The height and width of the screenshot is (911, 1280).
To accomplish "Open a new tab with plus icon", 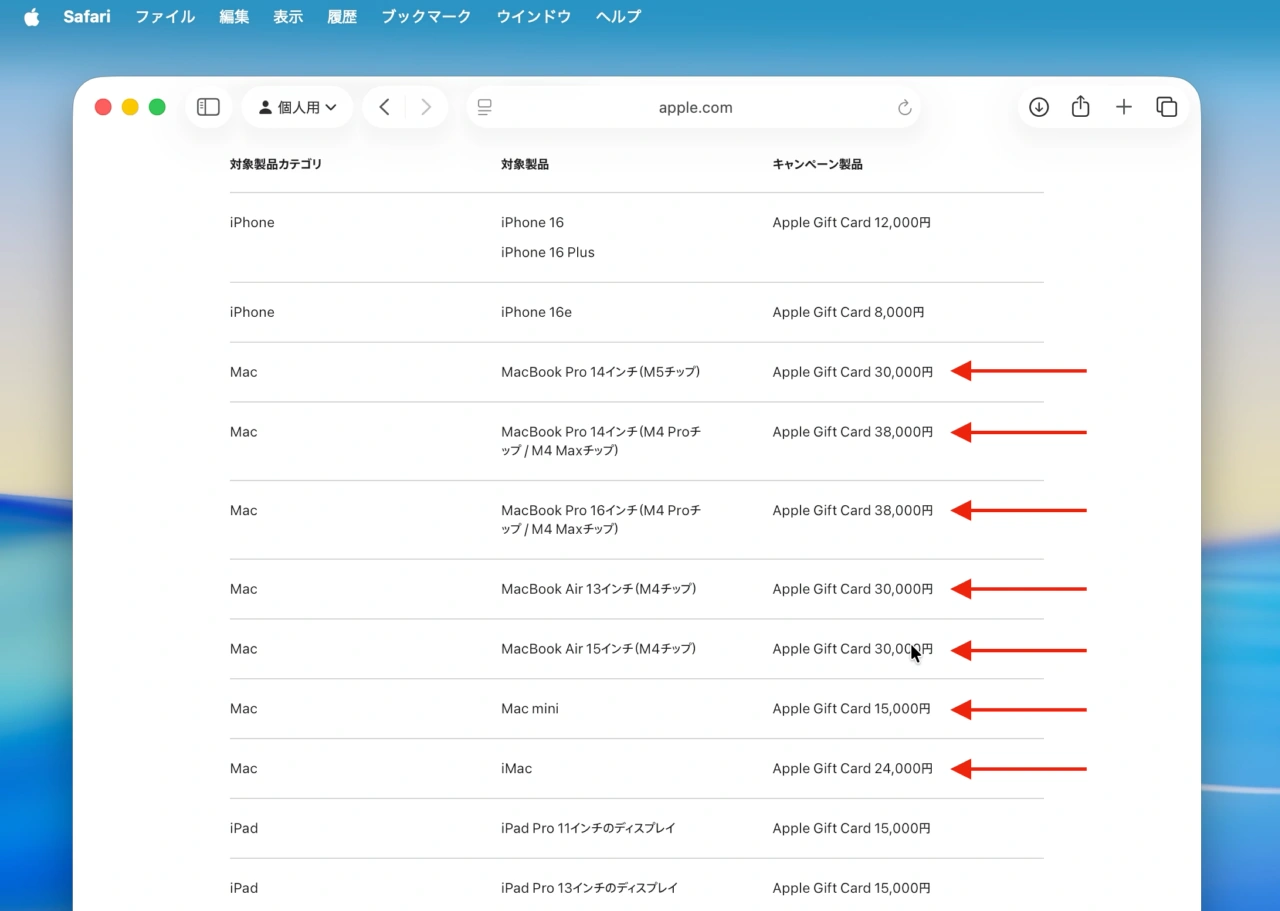I will (1123, 107).
